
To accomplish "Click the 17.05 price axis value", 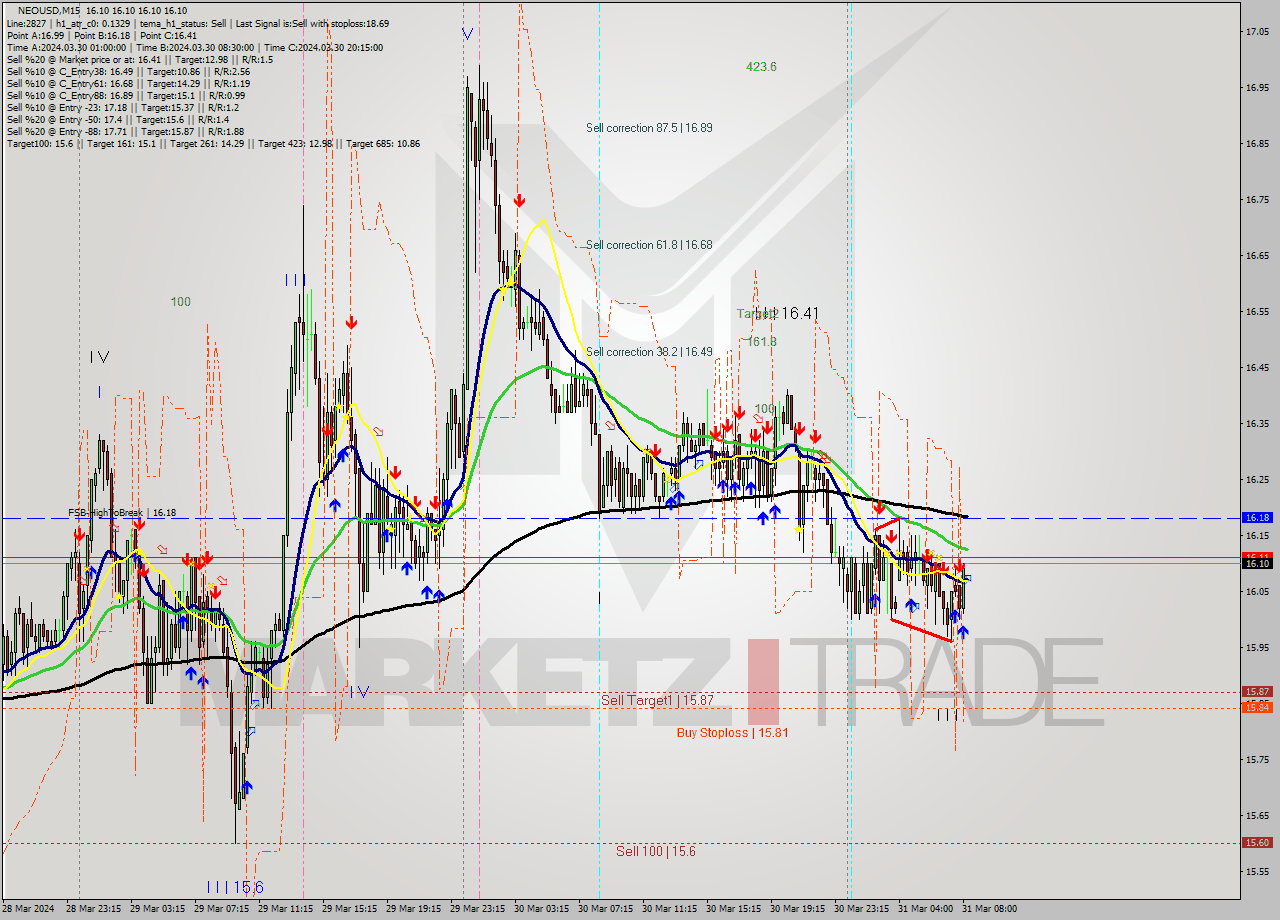I will point(1257,32).
